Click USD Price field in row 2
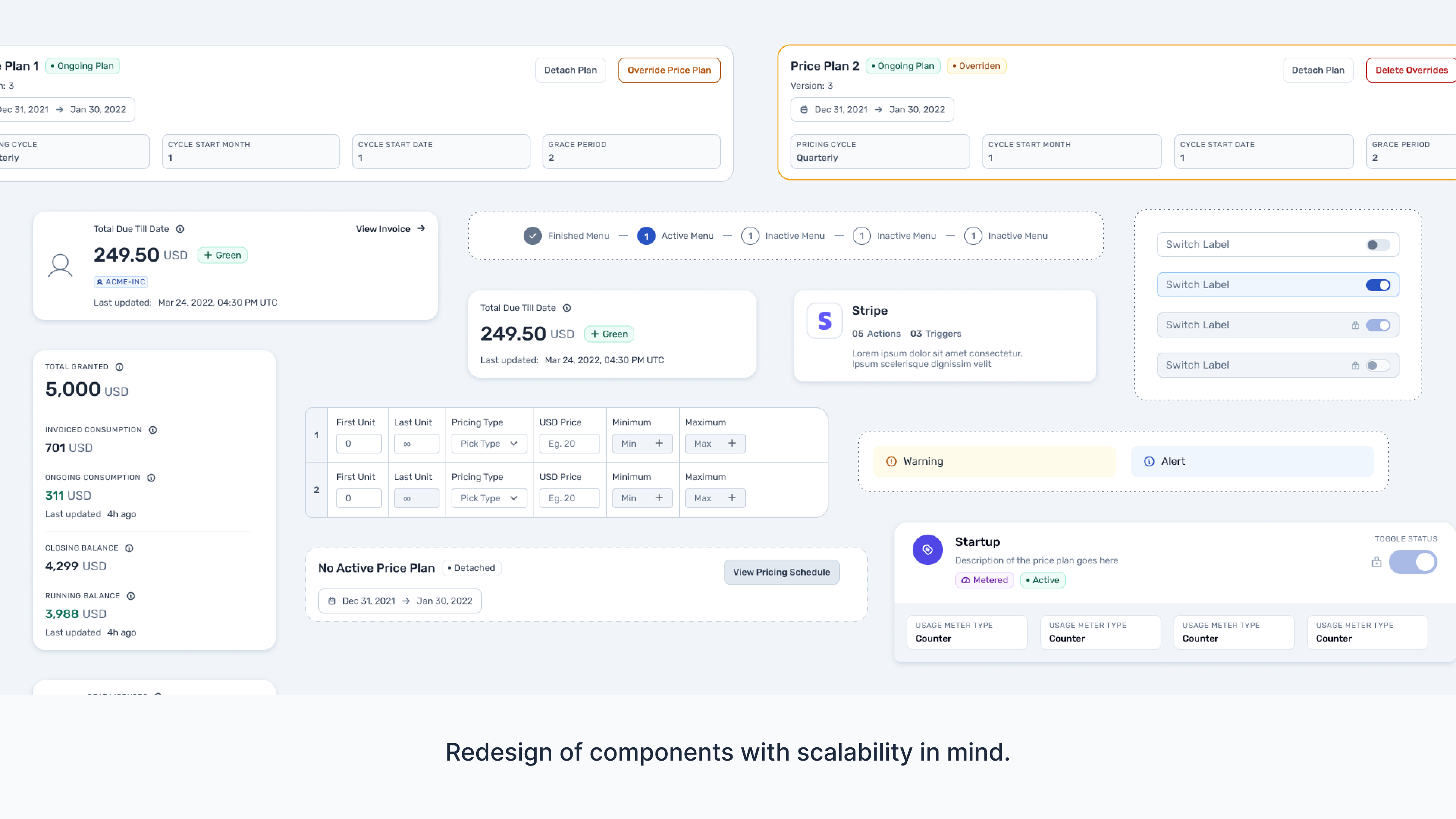 tap(569, 498)
